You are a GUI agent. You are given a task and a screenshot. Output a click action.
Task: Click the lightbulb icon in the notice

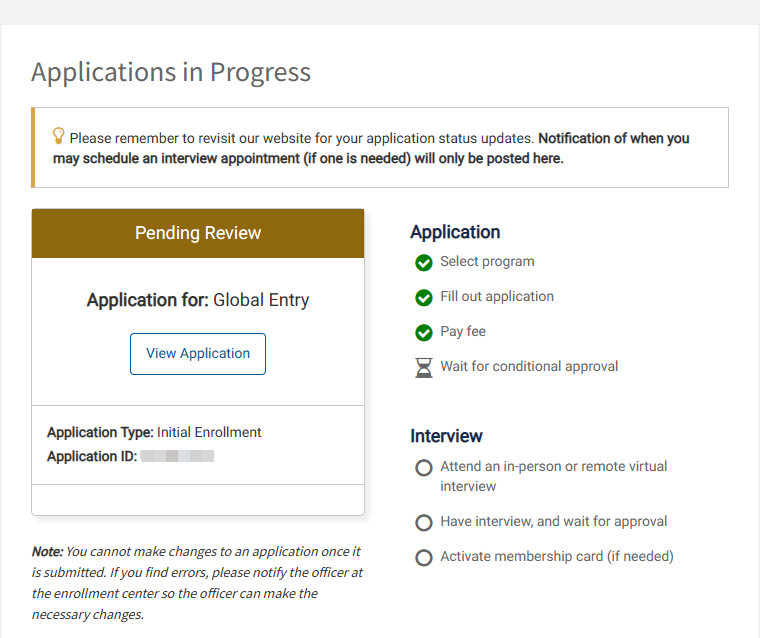[x=59, y=136]
